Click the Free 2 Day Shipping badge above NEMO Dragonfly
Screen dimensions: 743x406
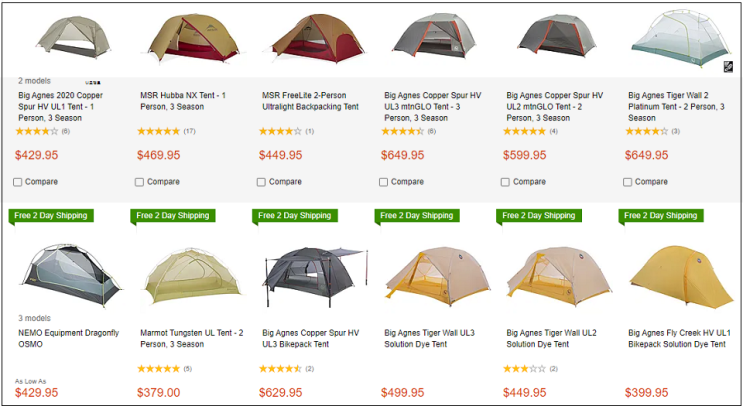tap(50, 216)
